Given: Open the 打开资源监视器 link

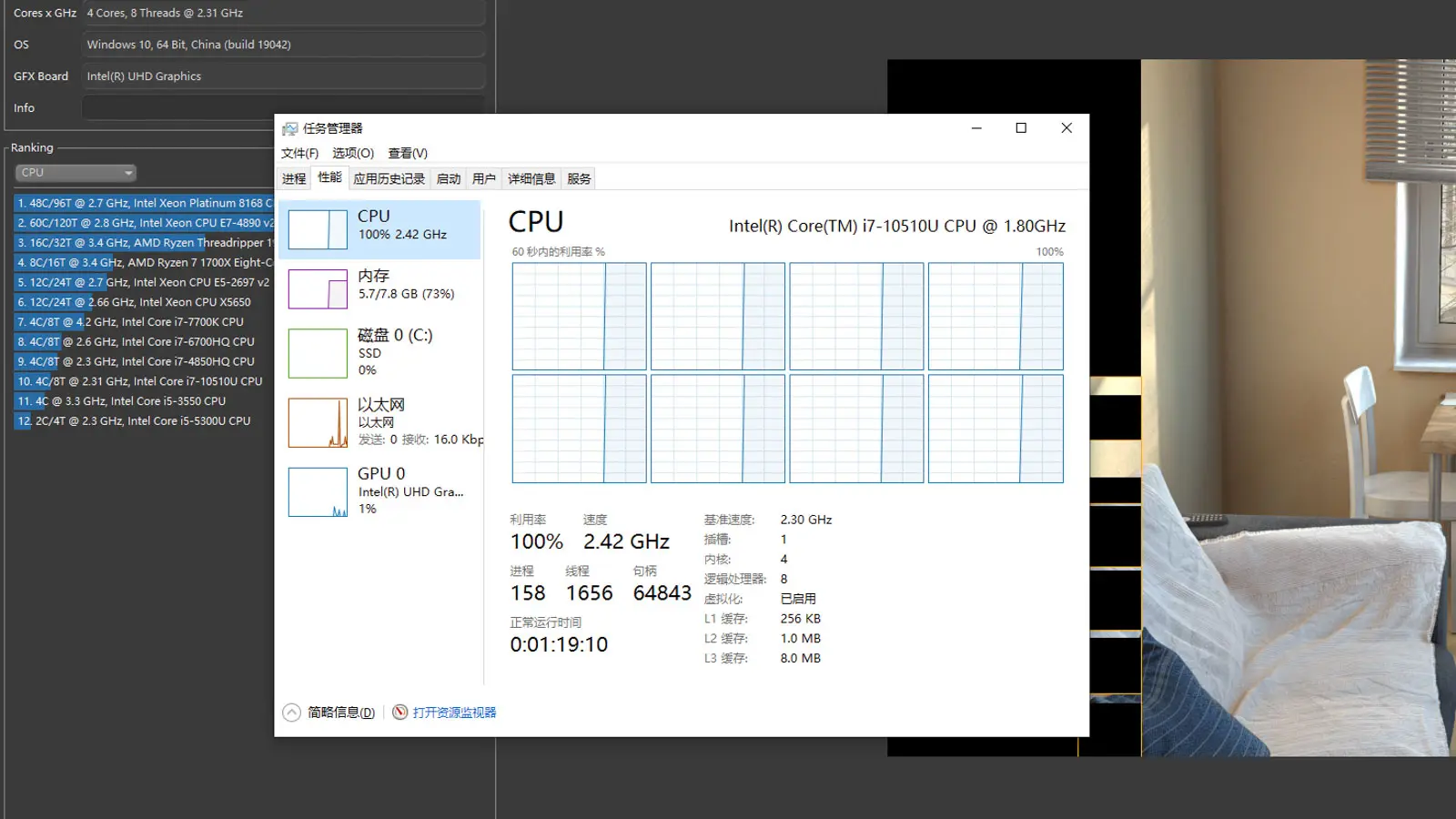Looking at the screenshot, I should pyautogui.click(x=454, y=713).
